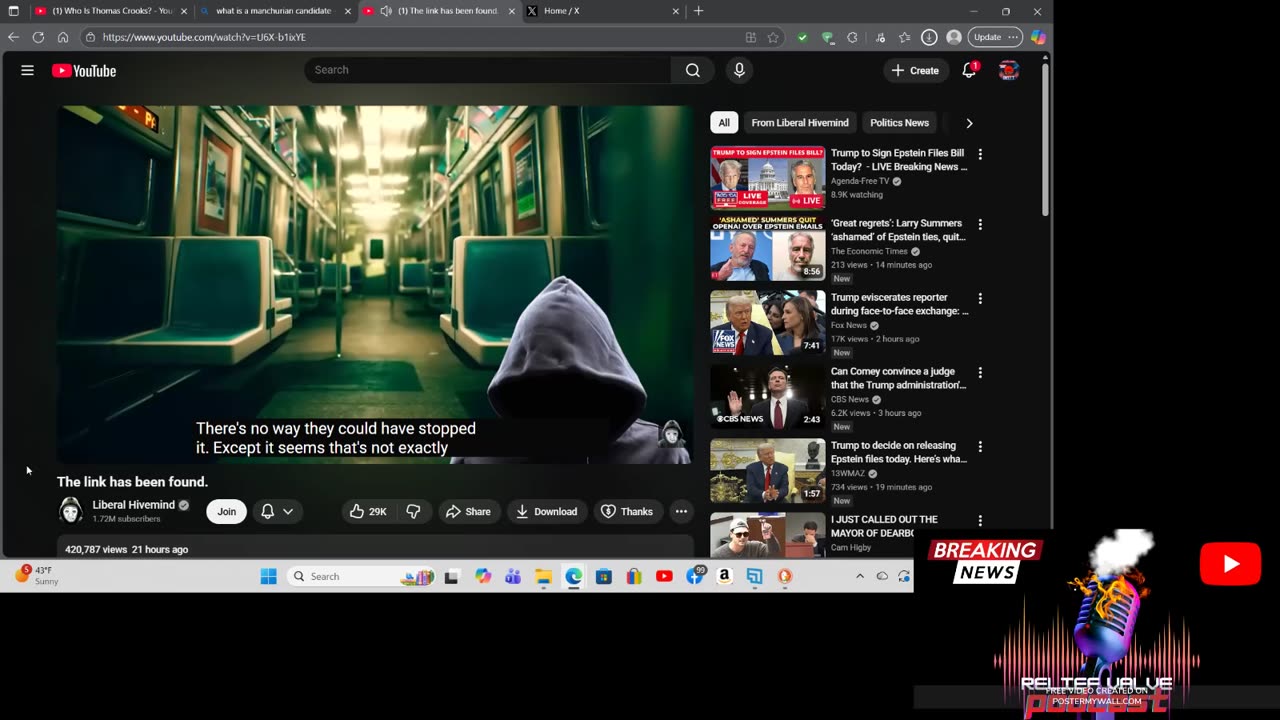The height and width of the screenshot is (720, 1280).
Task: Open Microsoft Store from taskbar
Action: click(x=603, y=576)
